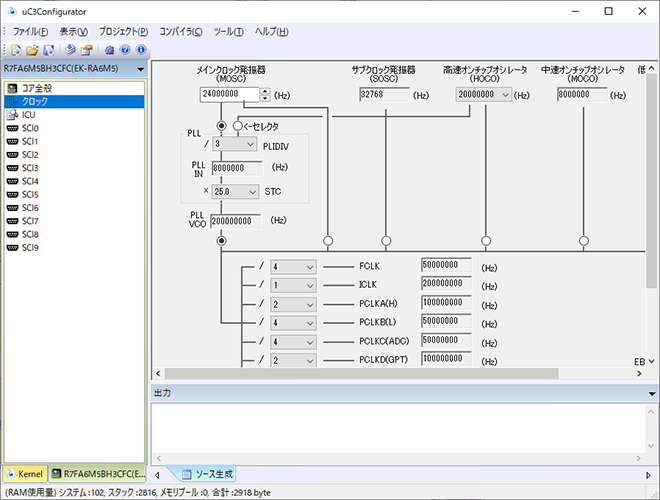660x500 pixels.
Task: Open the ツール(T) menu
Action: (229, 32)
